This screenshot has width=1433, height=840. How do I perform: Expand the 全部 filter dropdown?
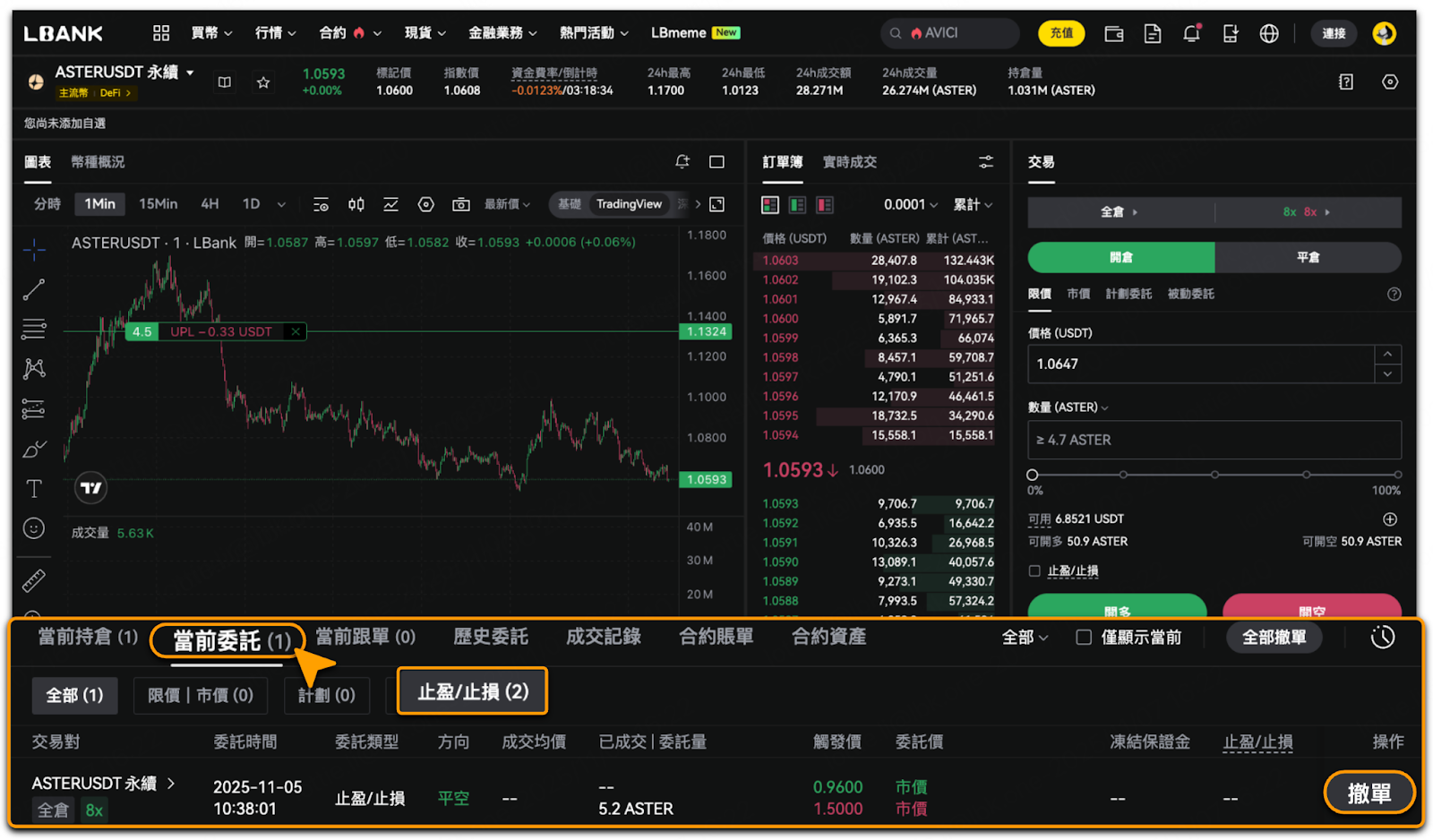click(x=1025, y=638)
